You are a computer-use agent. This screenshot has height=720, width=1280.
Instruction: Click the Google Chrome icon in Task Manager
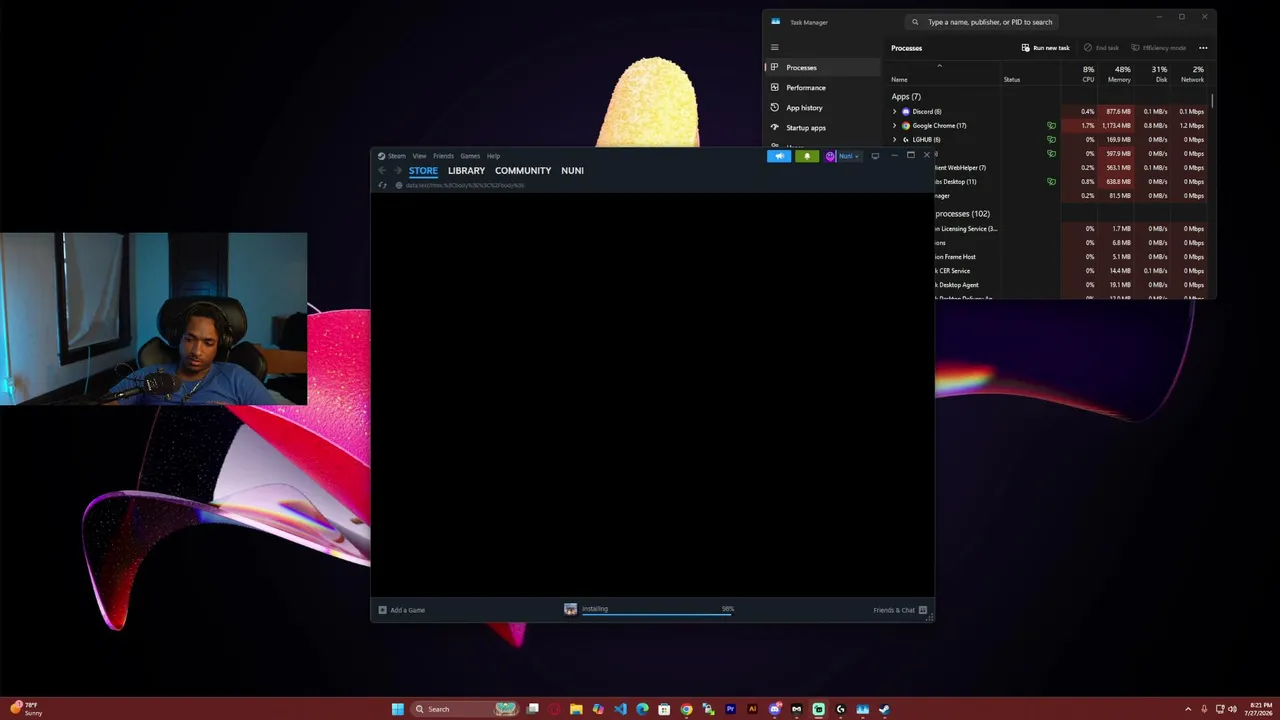906,126
